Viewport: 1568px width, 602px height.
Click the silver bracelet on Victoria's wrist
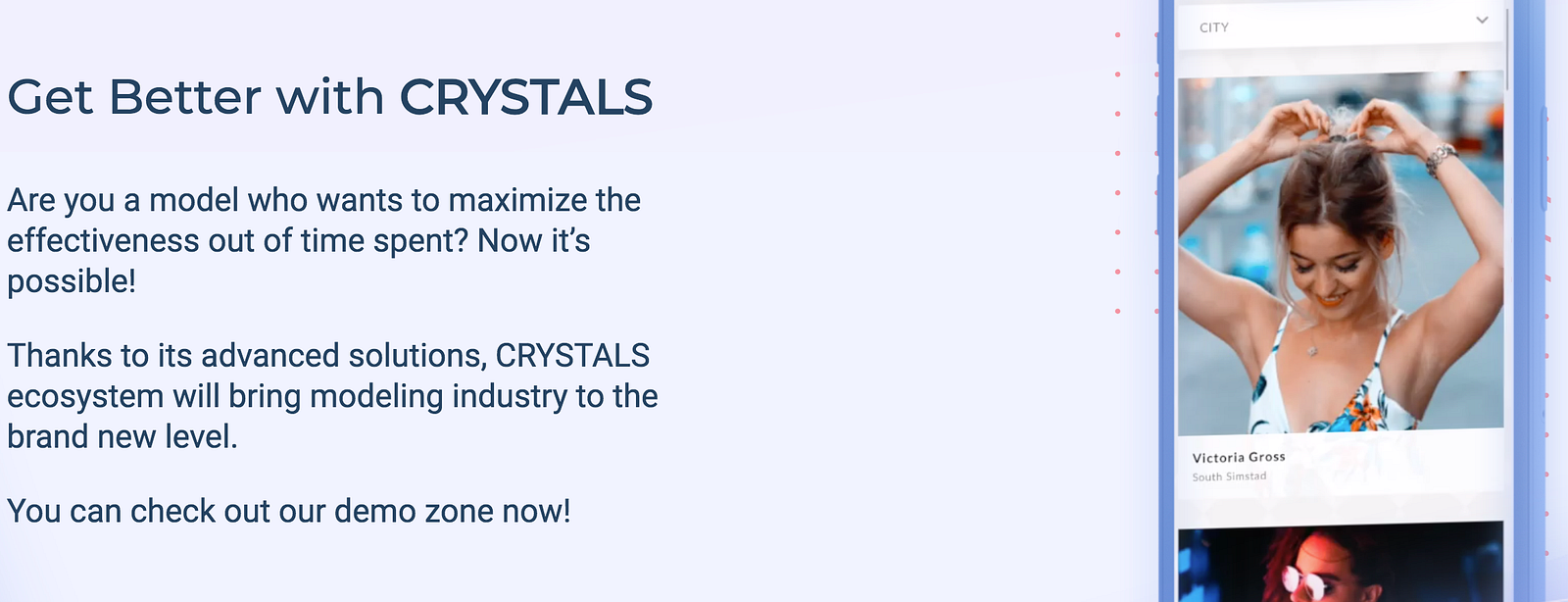[x=1441, y=158]
